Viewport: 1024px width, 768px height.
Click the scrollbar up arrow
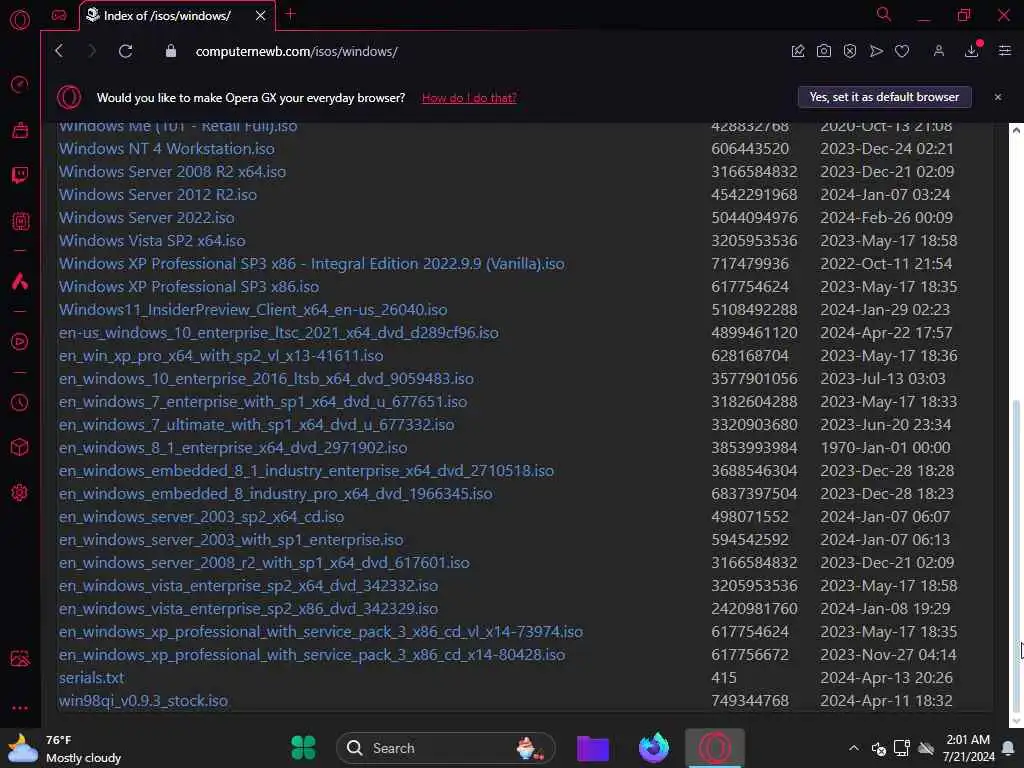[x=1016, y=131]
